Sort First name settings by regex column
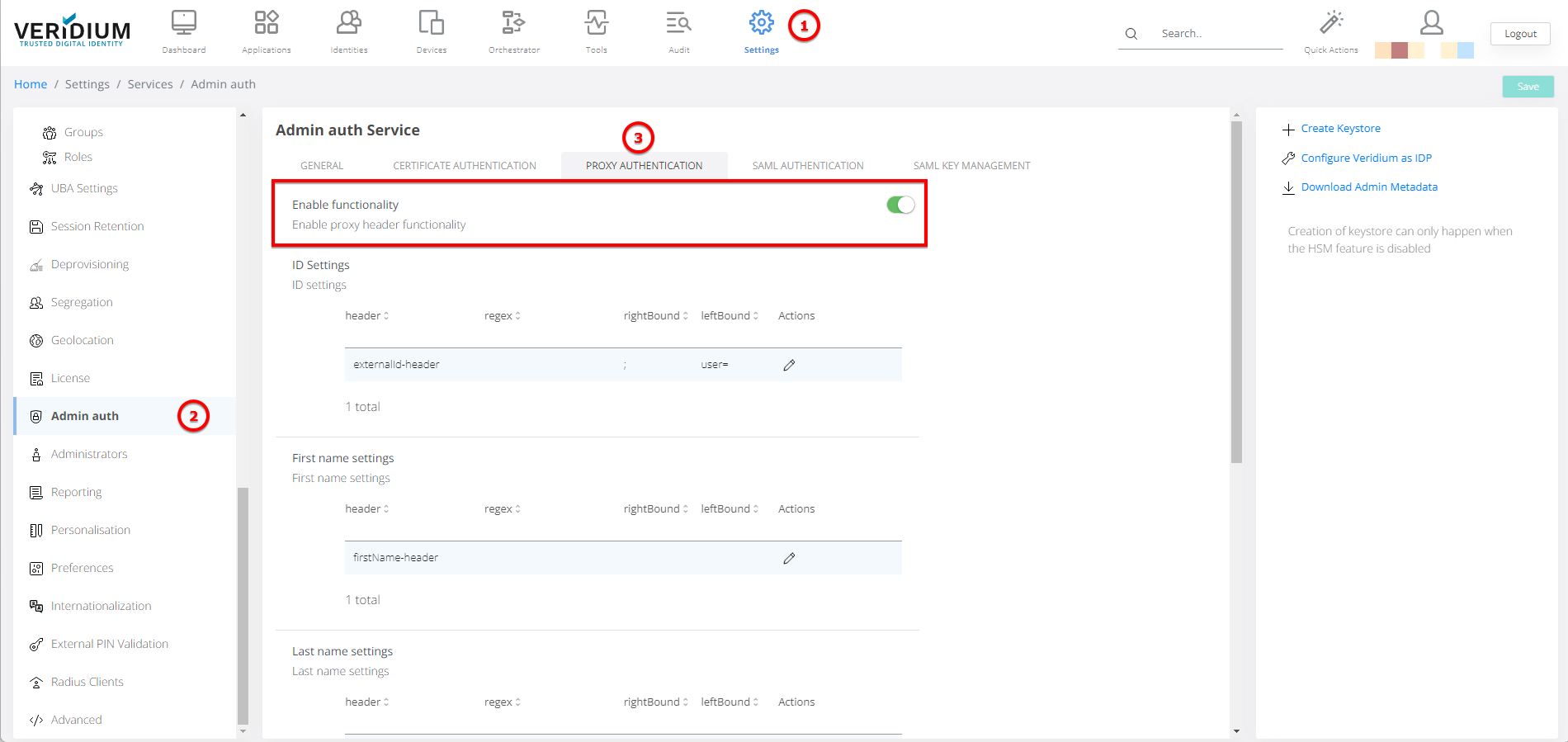This screenshot has height=742, width=1568. tap(502, 509)
